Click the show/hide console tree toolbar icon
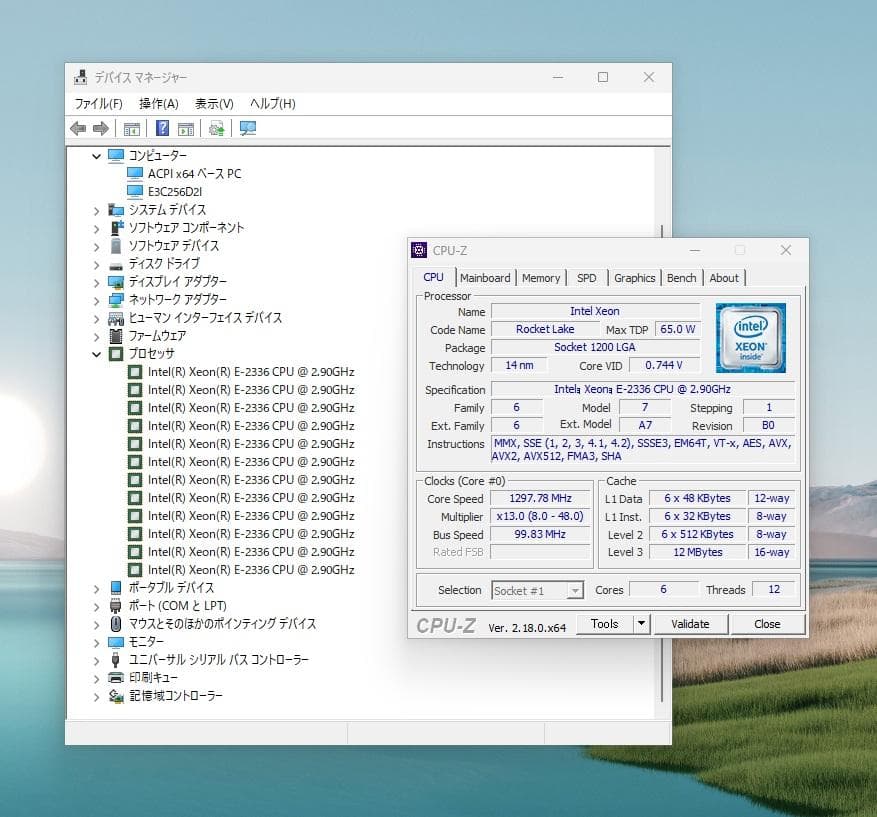 (x=131, y=129)
